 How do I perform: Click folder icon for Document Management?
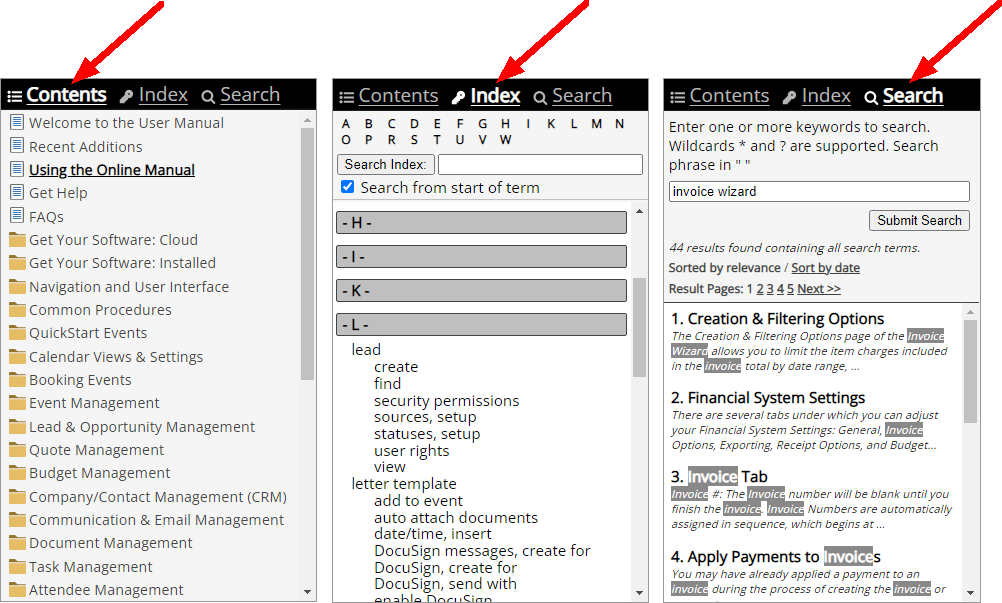coord(17,543)
